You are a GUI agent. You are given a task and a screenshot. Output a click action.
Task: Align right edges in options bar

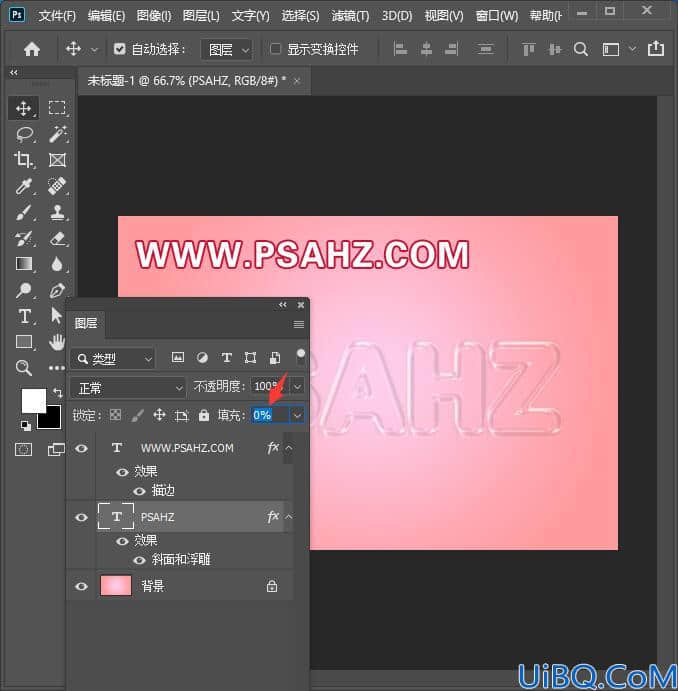[451, 49]
